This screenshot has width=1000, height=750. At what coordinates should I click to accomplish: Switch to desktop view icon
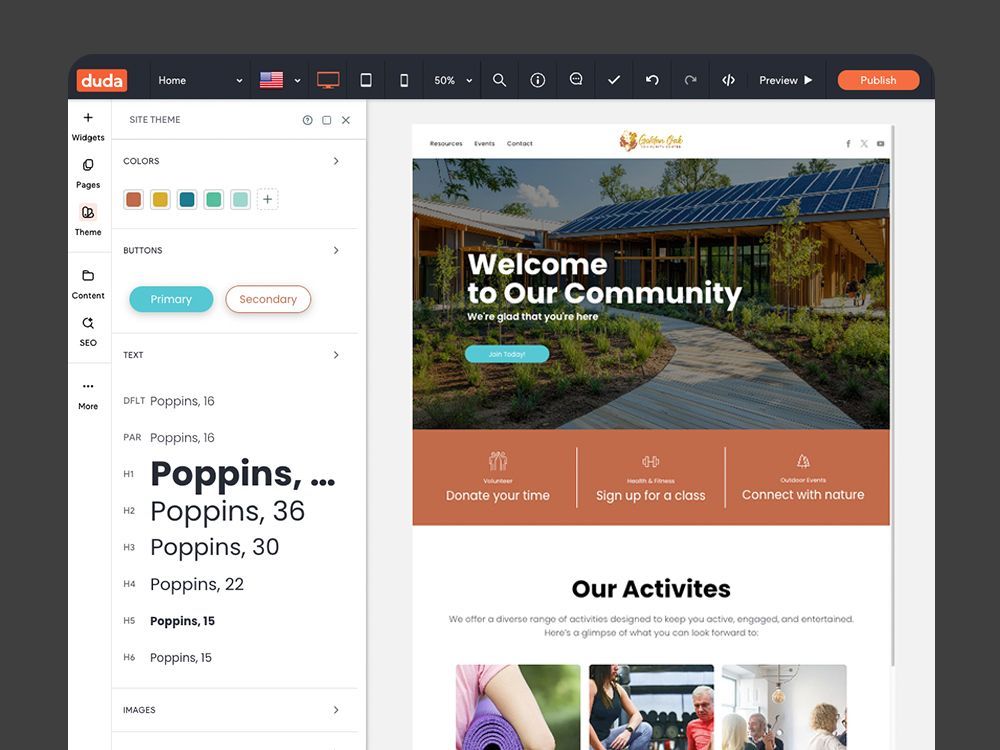pyautogui.click(x=328, y=80)
